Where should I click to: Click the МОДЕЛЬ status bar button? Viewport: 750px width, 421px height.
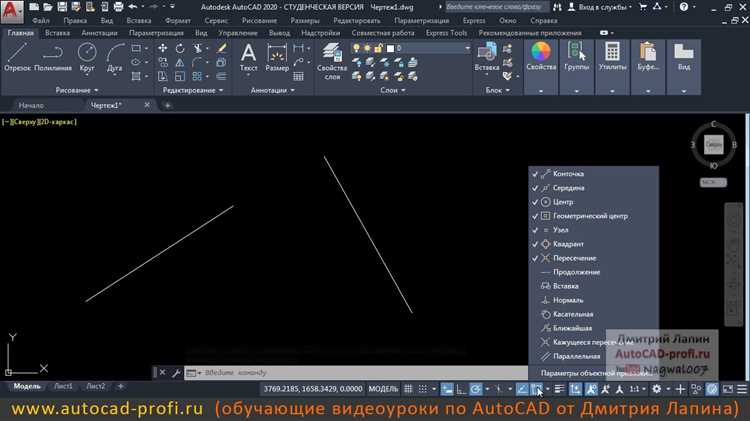pos(383,389)
